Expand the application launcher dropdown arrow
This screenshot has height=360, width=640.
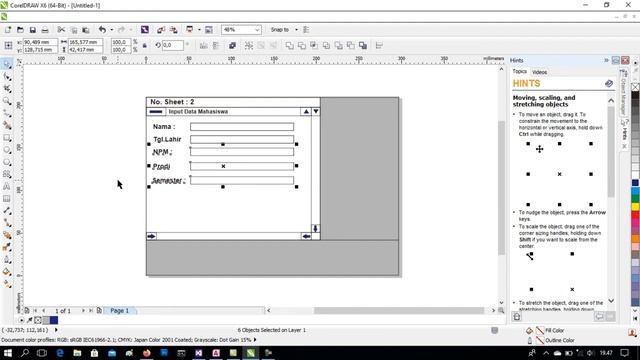point(199,30)
